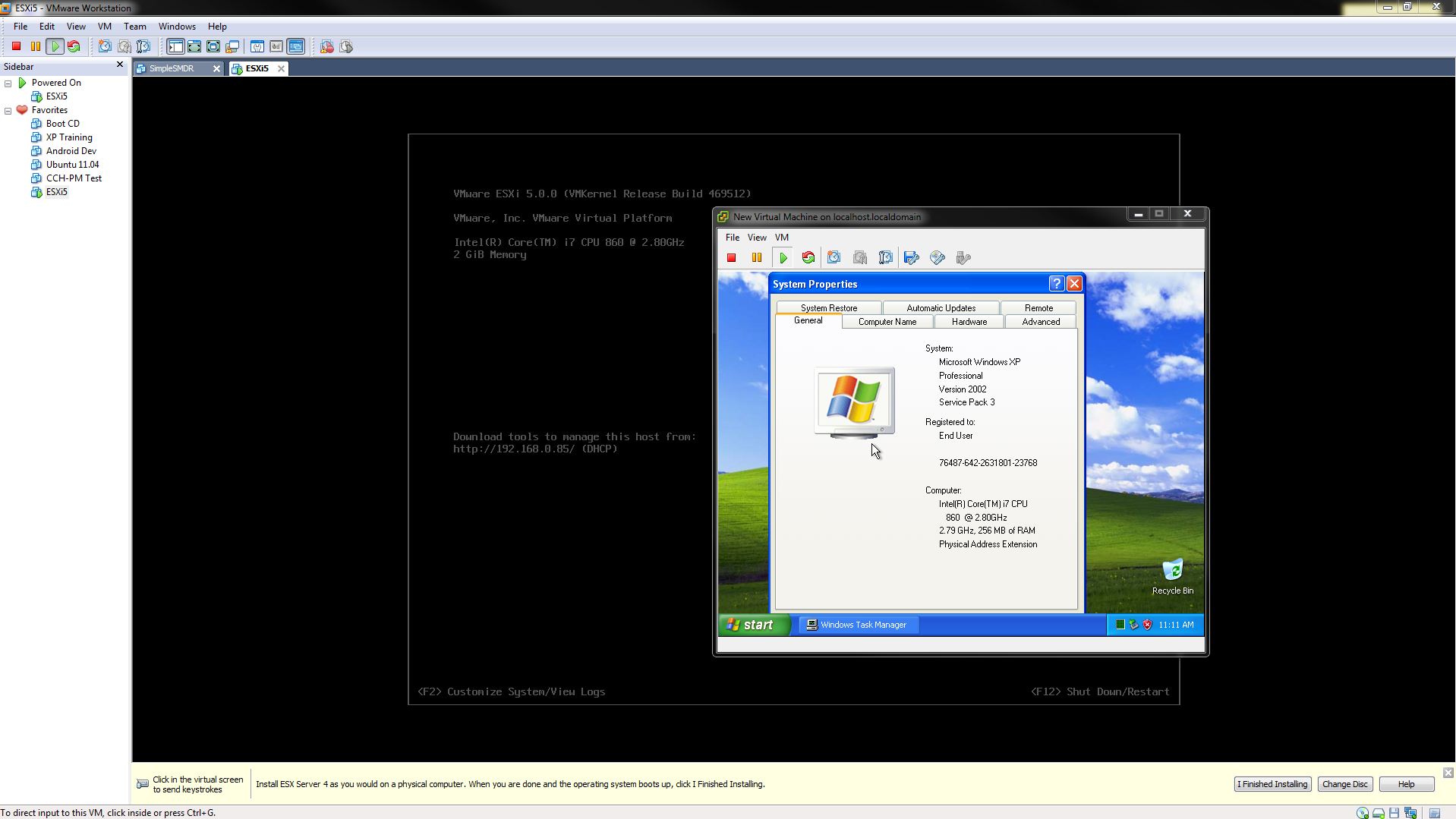Click floppy drive settings icon in console toolbar
This screenshot has width=1456, height=819.
pos(912,258)
